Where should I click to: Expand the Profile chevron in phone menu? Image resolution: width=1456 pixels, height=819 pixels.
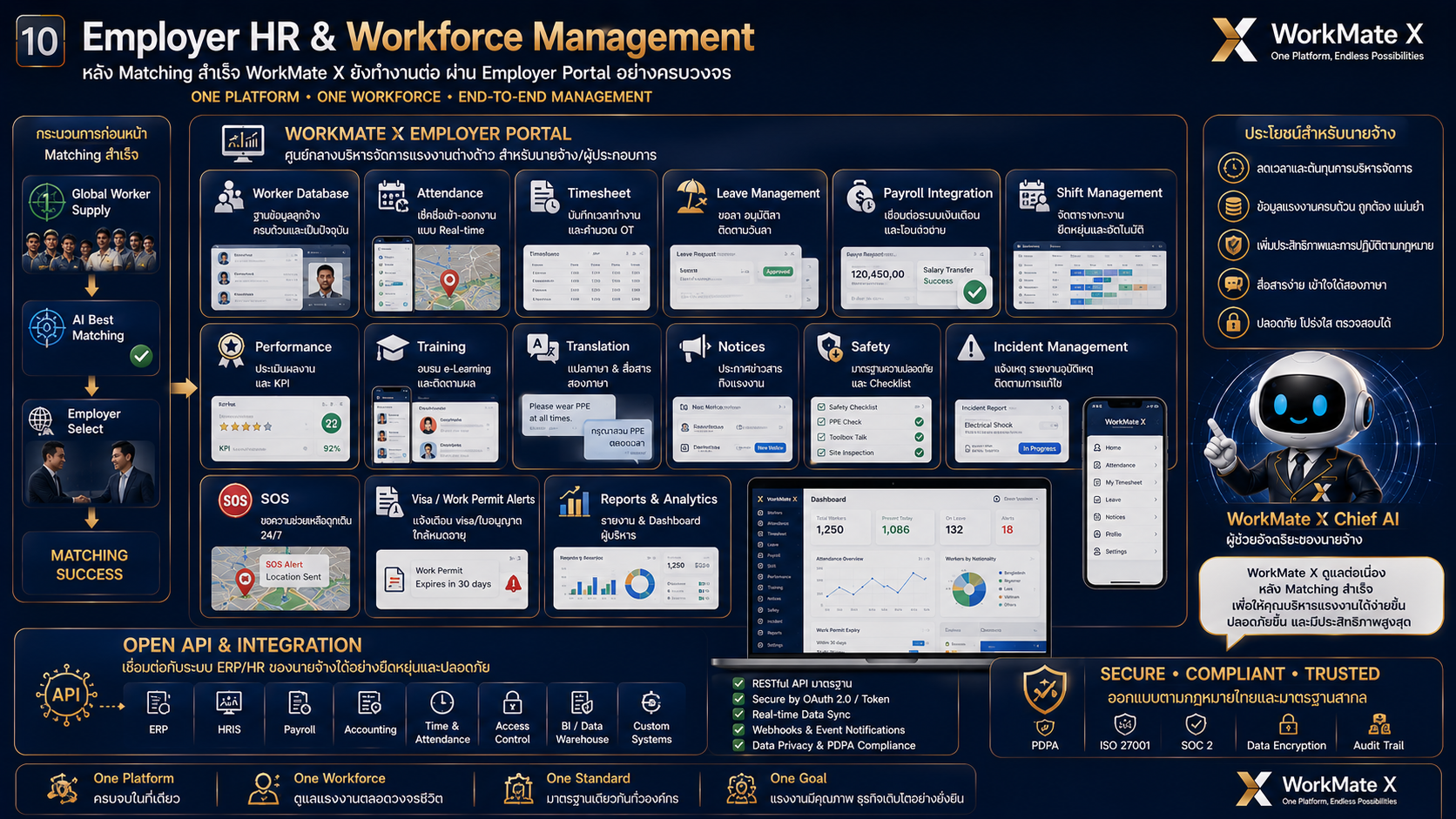click(x=1156, y=534)
